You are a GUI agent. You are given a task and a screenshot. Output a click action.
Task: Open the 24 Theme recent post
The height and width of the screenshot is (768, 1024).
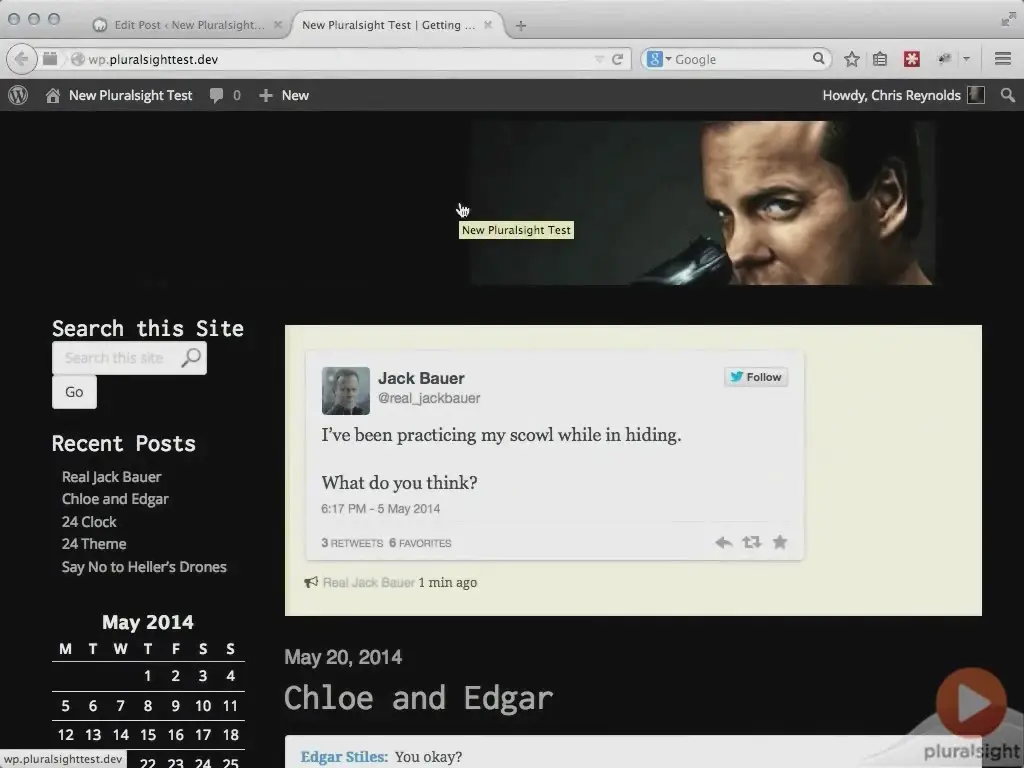94,544
